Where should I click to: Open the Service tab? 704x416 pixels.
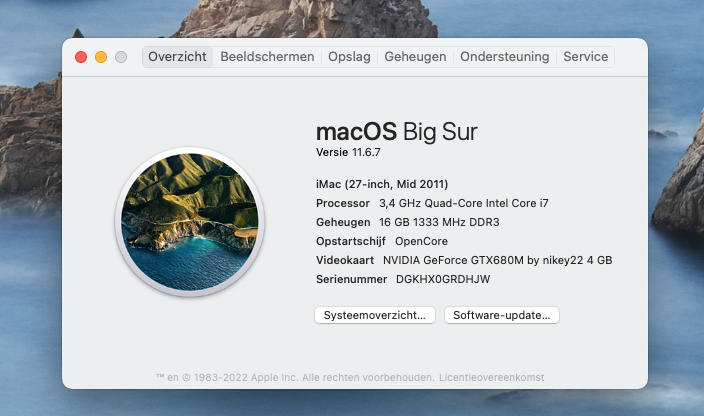click(585, 57)
